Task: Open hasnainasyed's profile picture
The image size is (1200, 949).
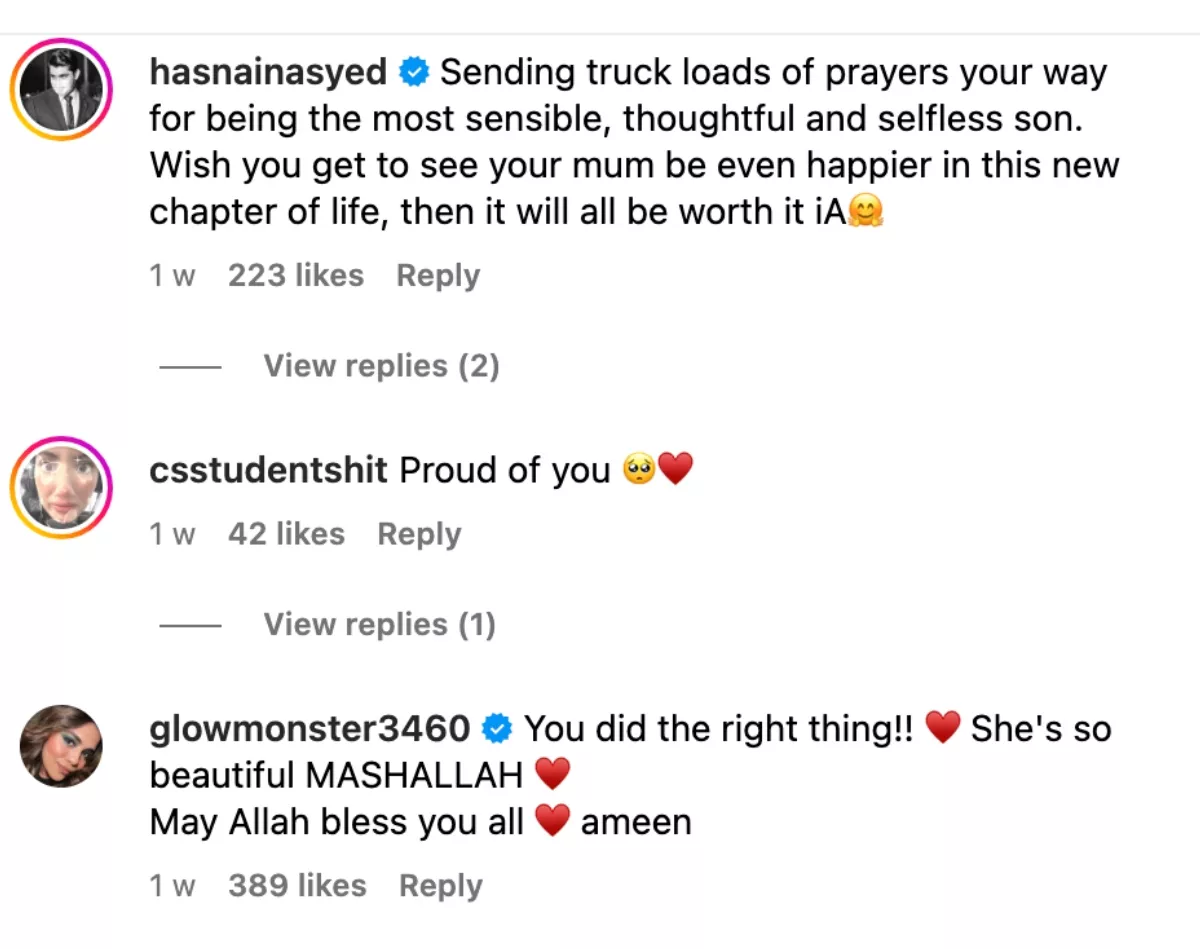Action: (61, 90)
